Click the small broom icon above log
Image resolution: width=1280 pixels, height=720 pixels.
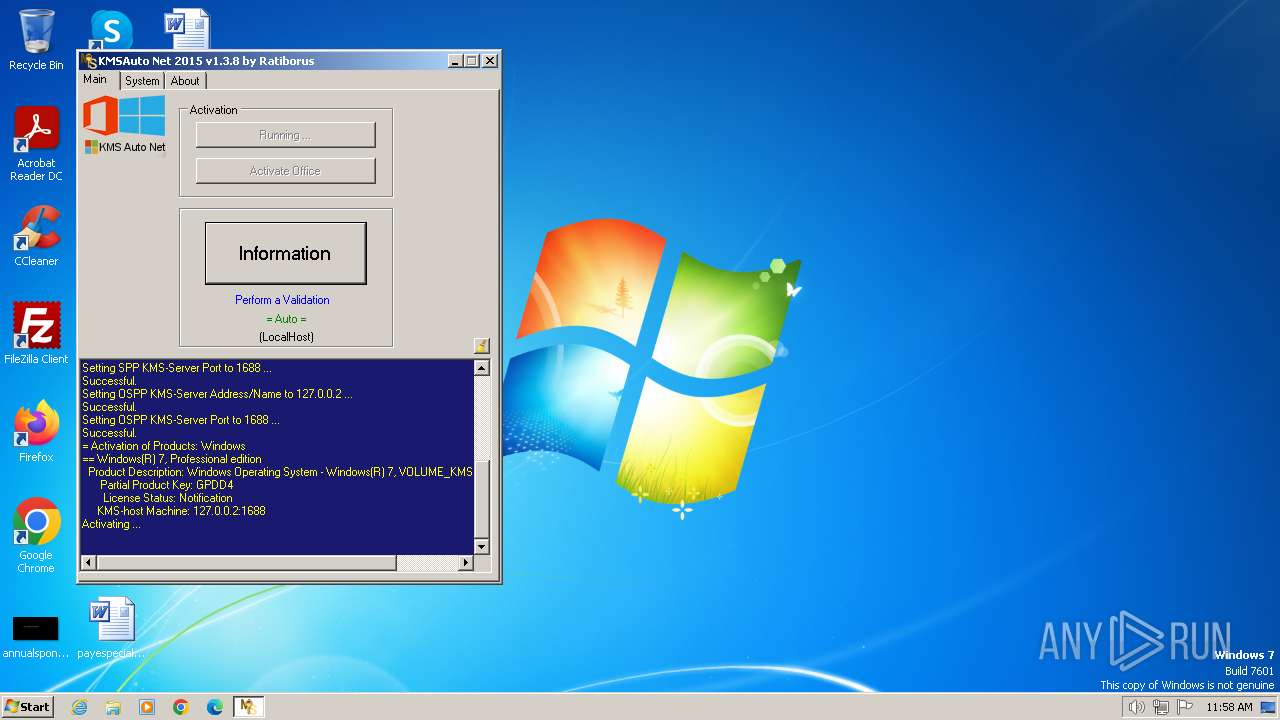pos(482,346)
